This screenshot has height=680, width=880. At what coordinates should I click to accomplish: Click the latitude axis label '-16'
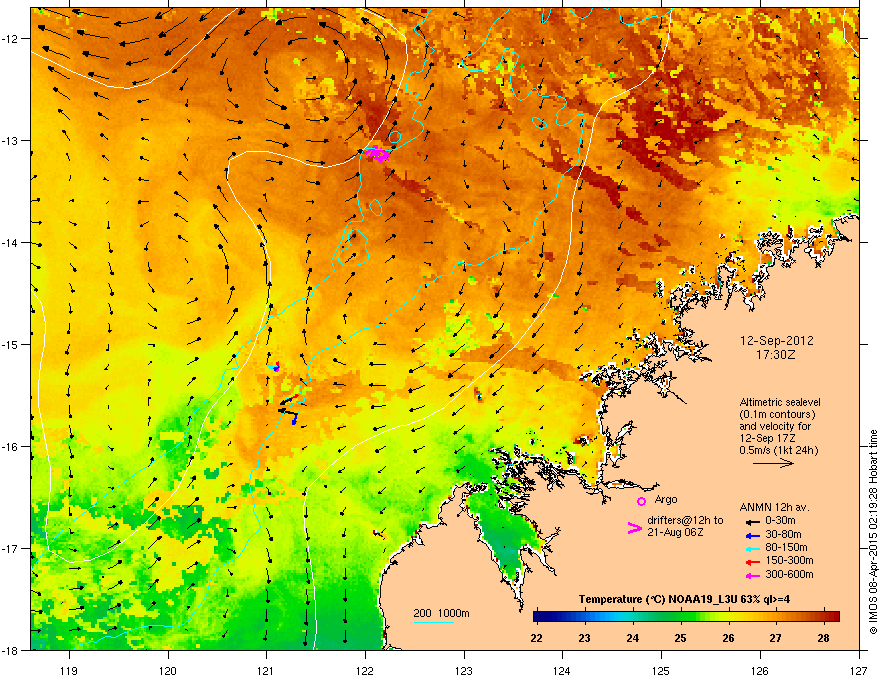pyautogui.click(x=10, y=447)
